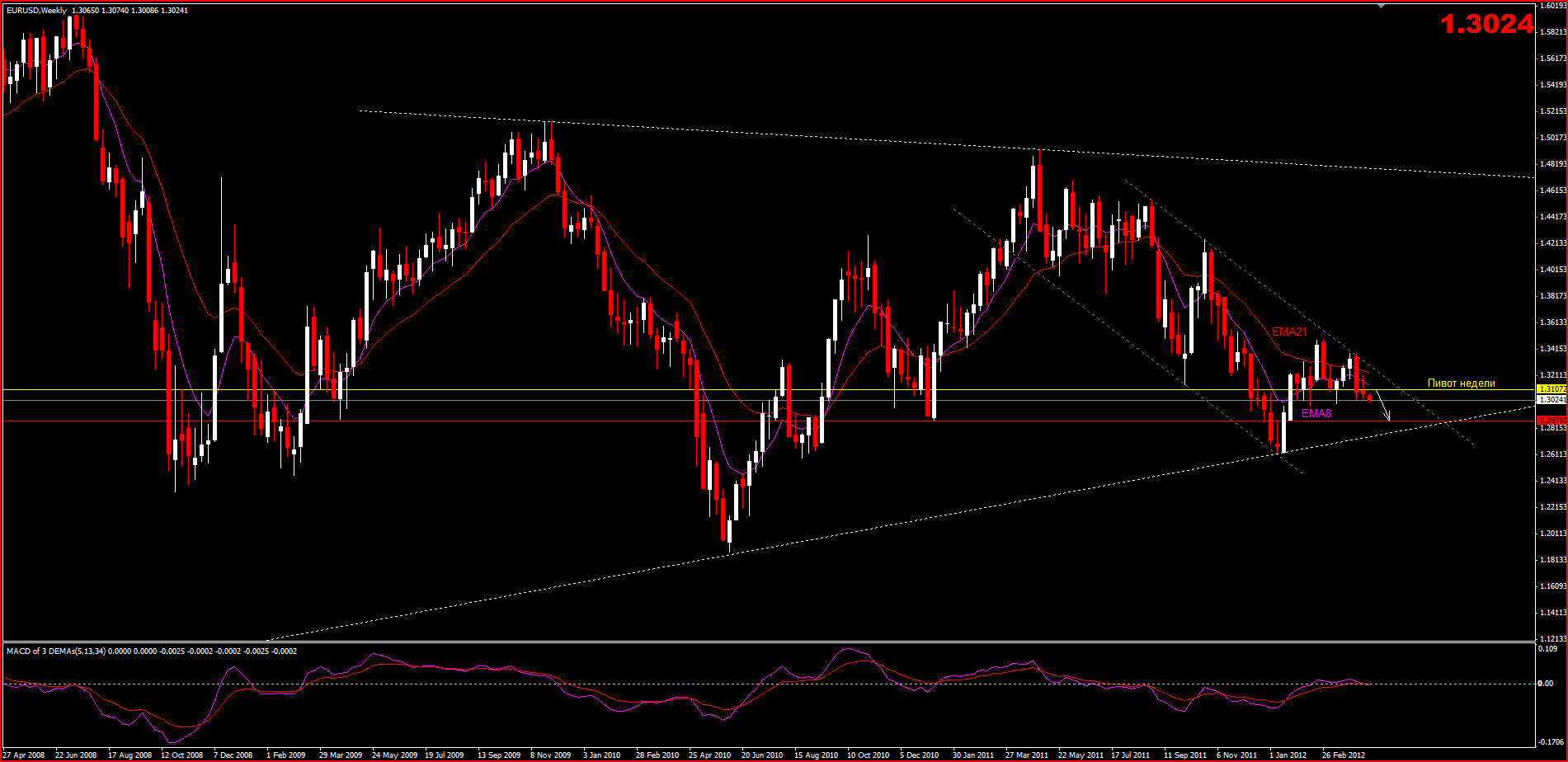Click the '29 Mar 2009' date label
This screenshot has height=762, width=1568.
coord(341,755)
